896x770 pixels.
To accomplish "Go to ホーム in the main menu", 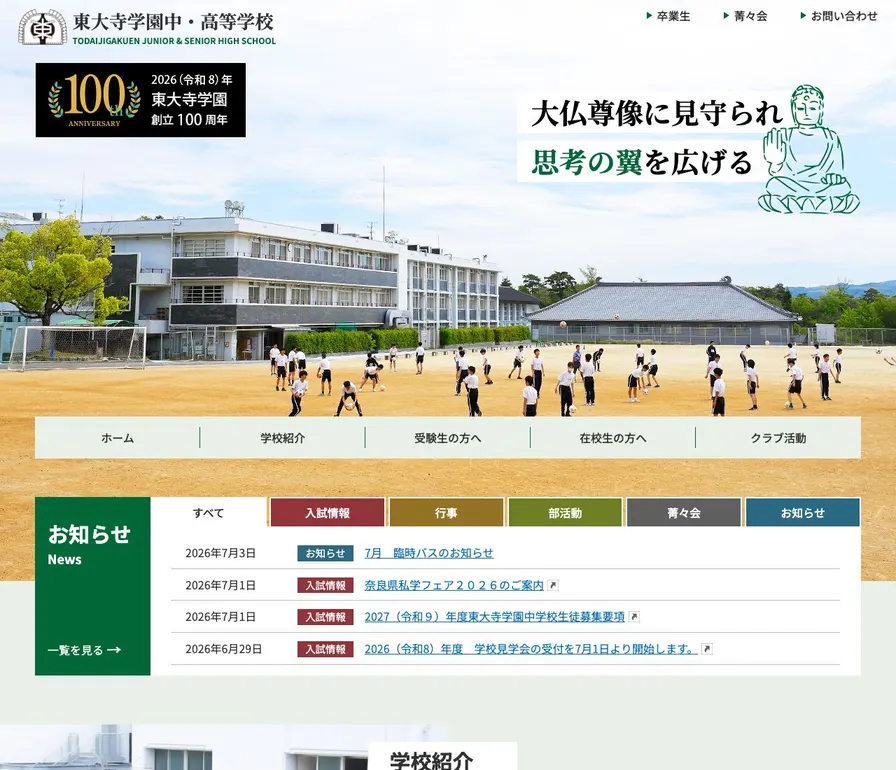I will point(117,438).
